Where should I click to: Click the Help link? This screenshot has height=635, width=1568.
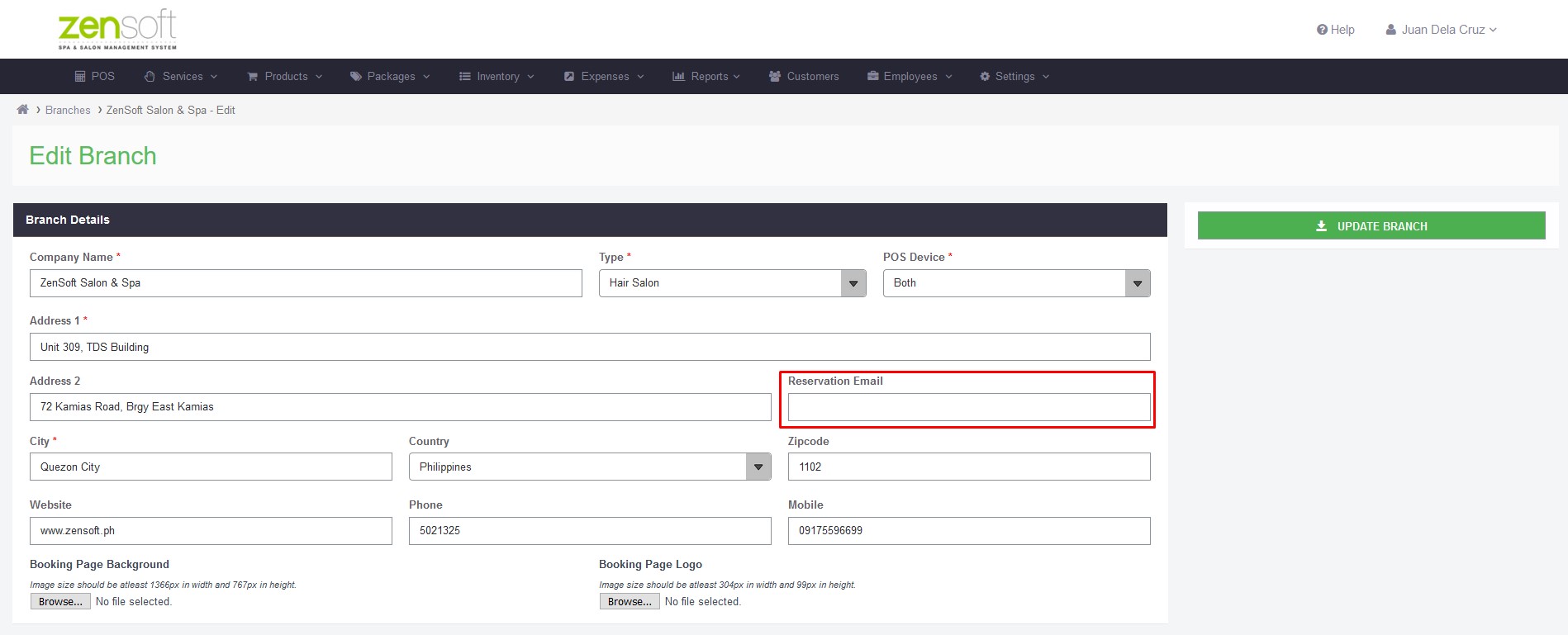point(1336,30)
